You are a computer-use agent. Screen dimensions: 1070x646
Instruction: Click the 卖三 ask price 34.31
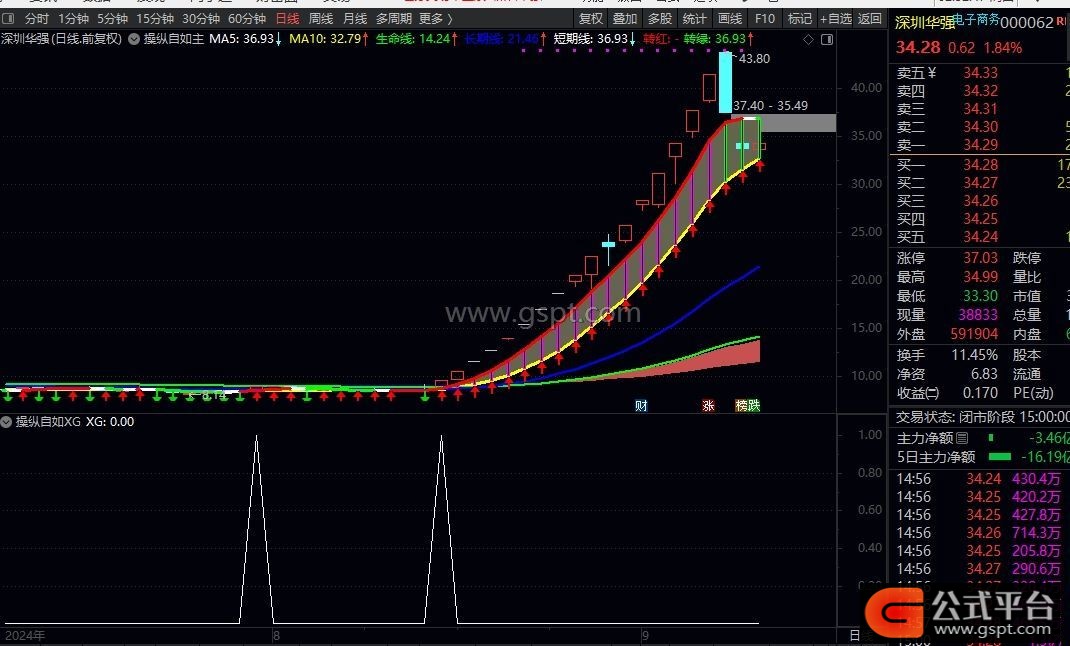tap(980, 108)
